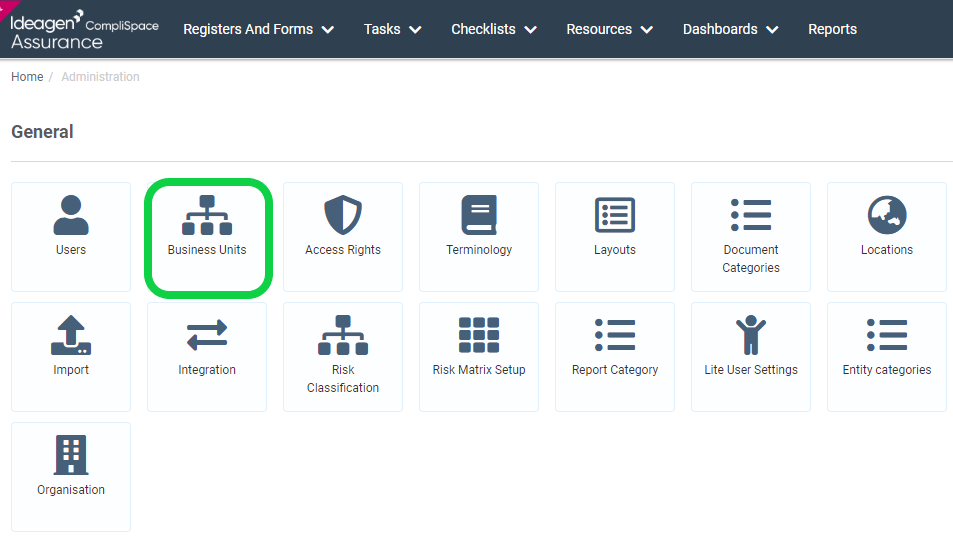The image size is (953, 539).
Task: Click the Report Category label text
Action: [614, 369]
